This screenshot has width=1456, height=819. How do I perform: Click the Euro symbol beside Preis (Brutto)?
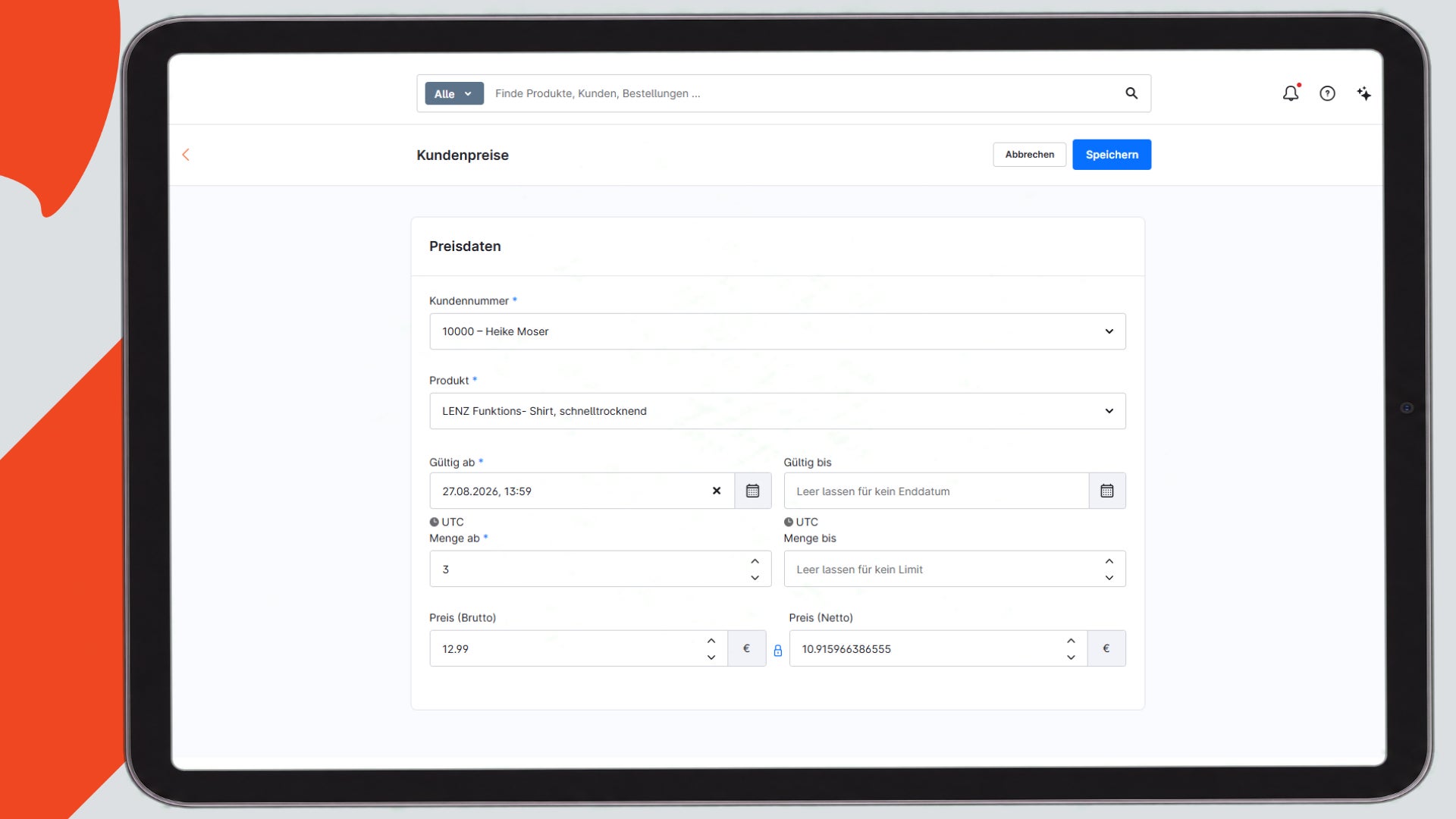746,648
